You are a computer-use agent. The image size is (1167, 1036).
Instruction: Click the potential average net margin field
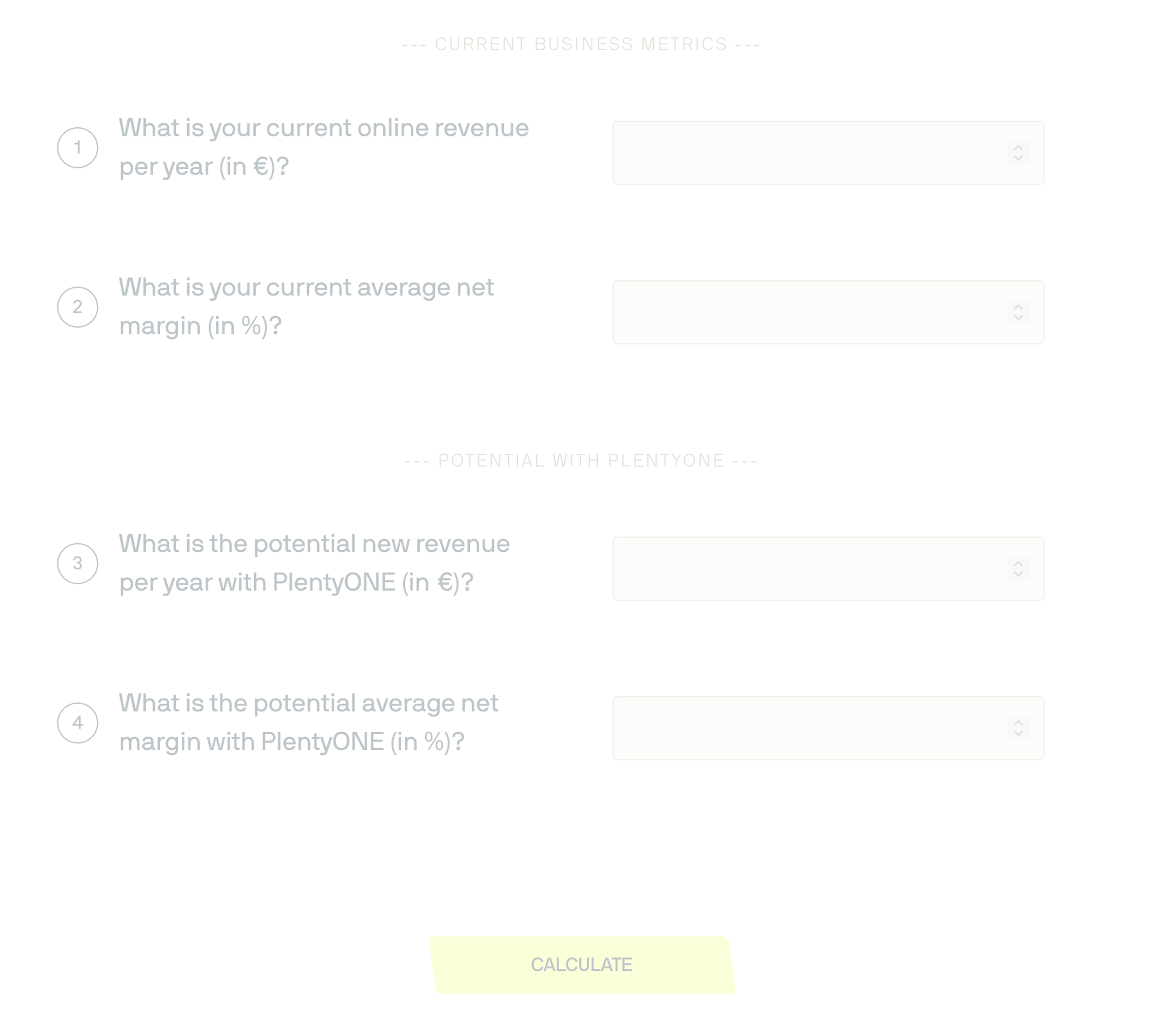coord(805,728)
